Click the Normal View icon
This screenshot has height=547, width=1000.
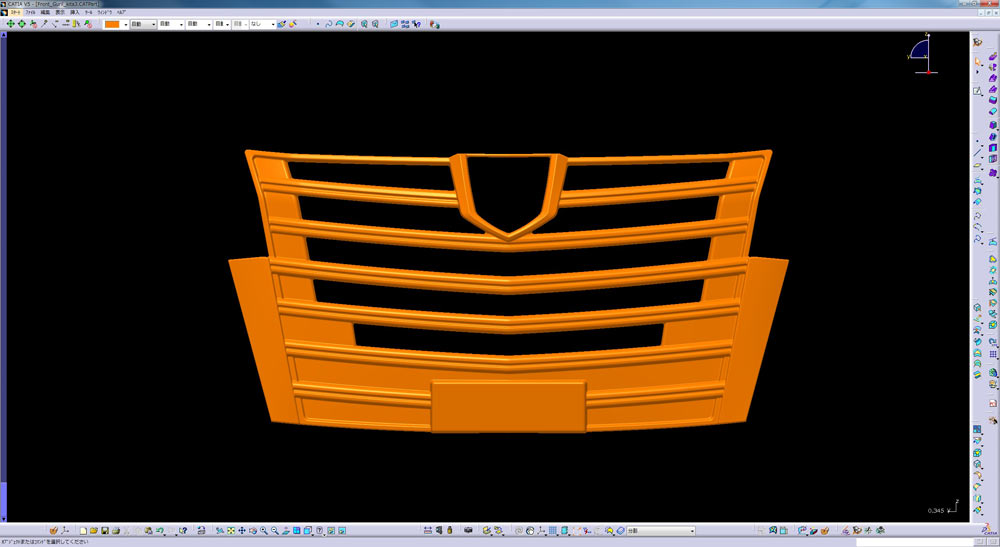pos(286,530)
